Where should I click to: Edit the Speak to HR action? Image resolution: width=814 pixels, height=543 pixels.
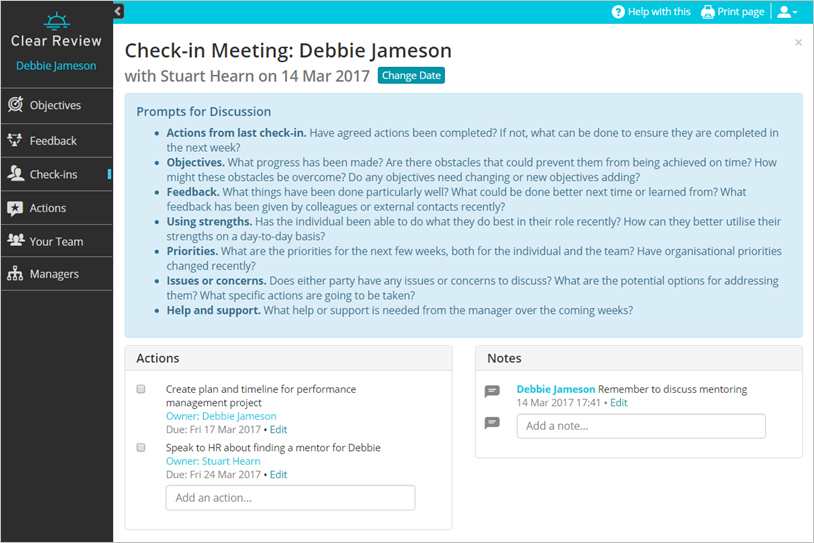(278, 475)
